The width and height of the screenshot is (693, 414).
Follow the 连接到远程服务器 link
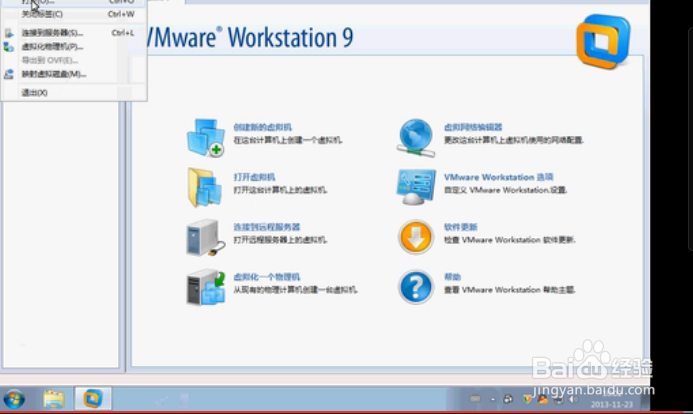pyautogui.click(x=267, y=227)
